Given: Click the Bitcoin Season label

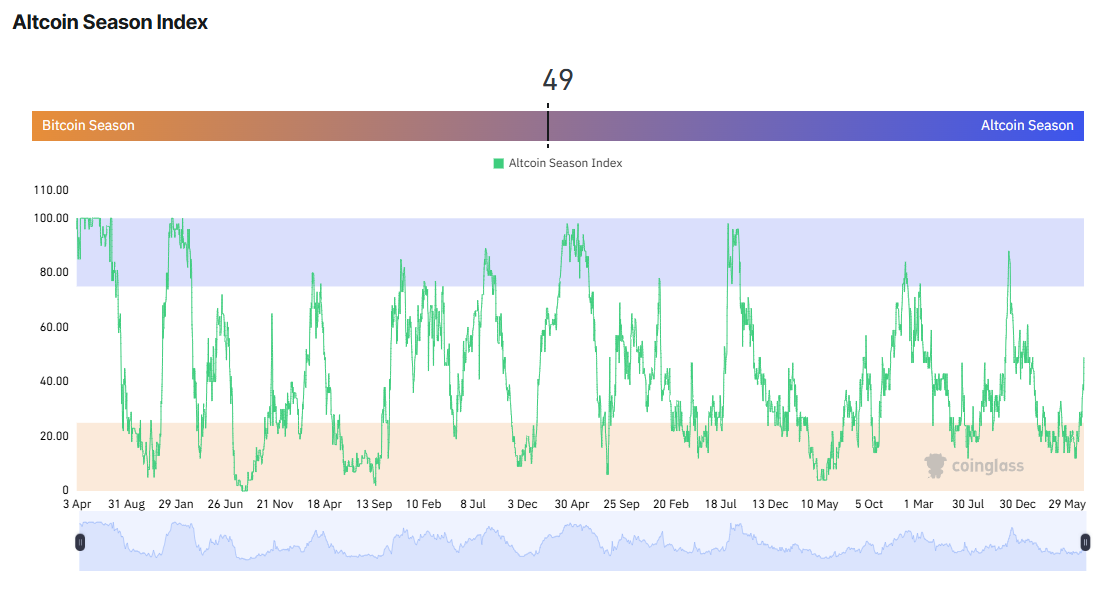Looking at the screenshot, I should tap(86, 125).
